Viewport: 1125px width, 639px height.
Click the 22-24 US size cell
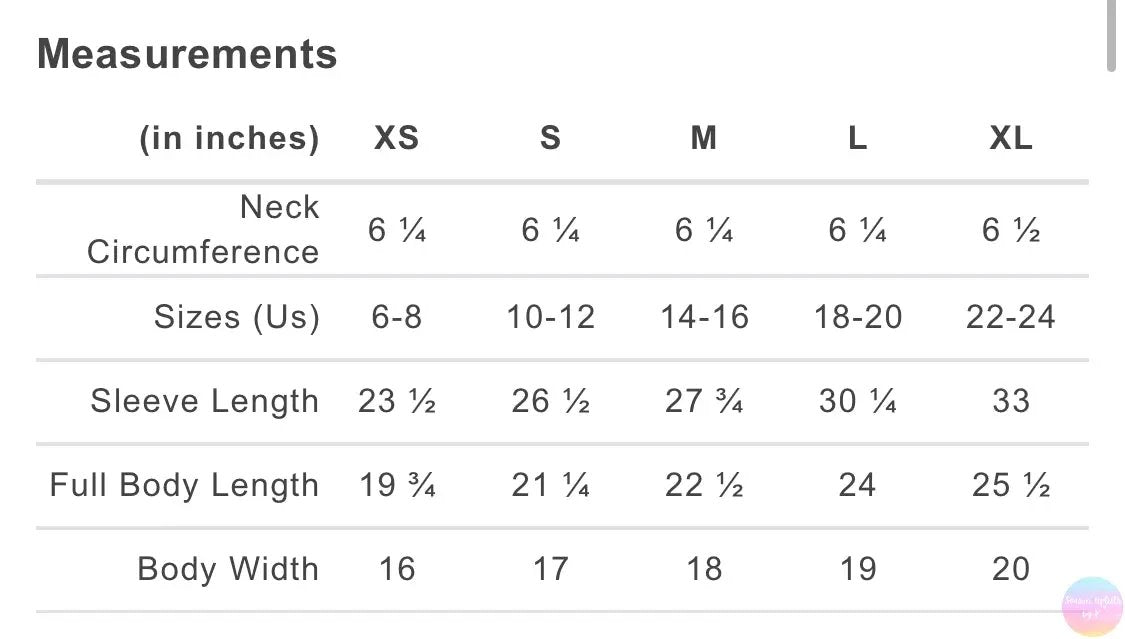1010,317
